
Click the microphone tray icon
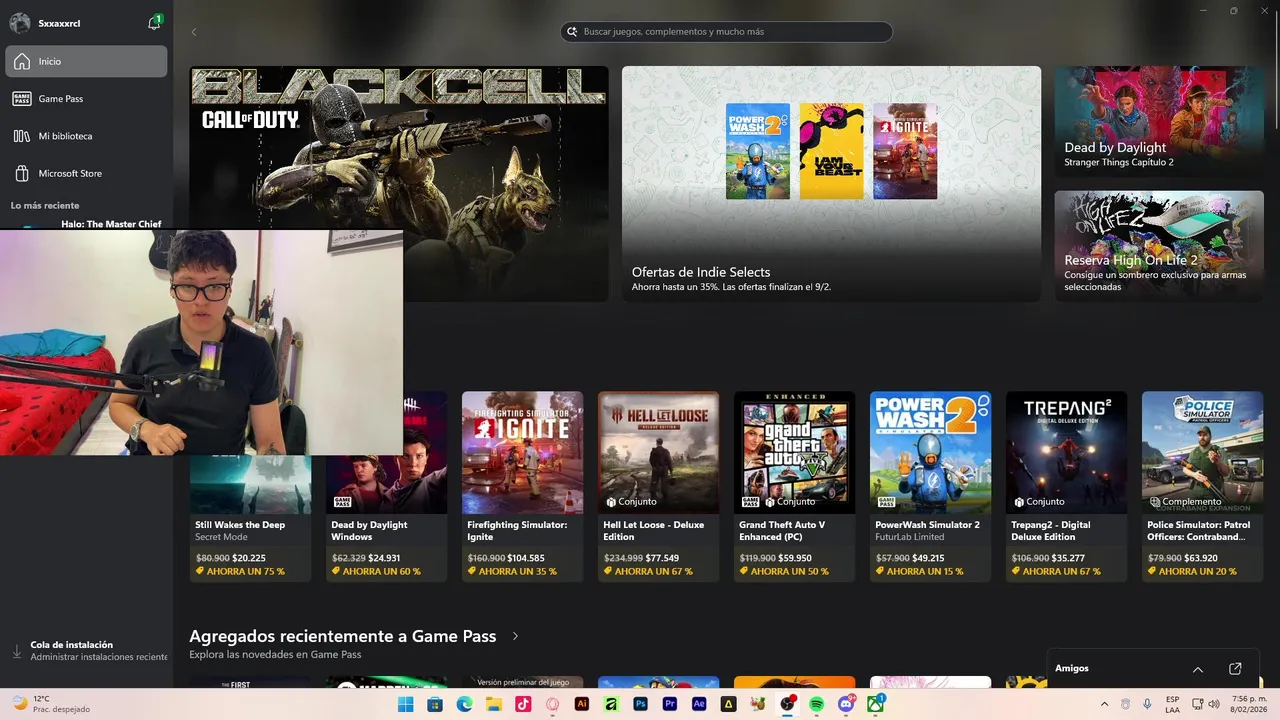coord(1146,704)
